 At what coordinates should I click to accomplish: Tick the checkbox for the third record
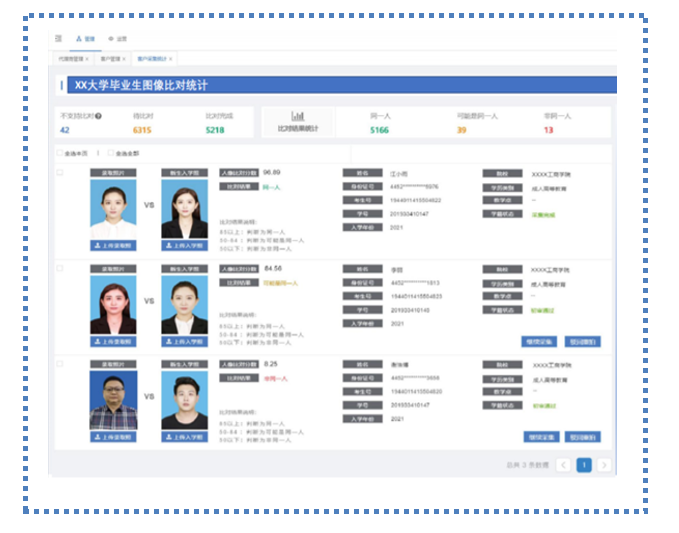coord(60,364)
